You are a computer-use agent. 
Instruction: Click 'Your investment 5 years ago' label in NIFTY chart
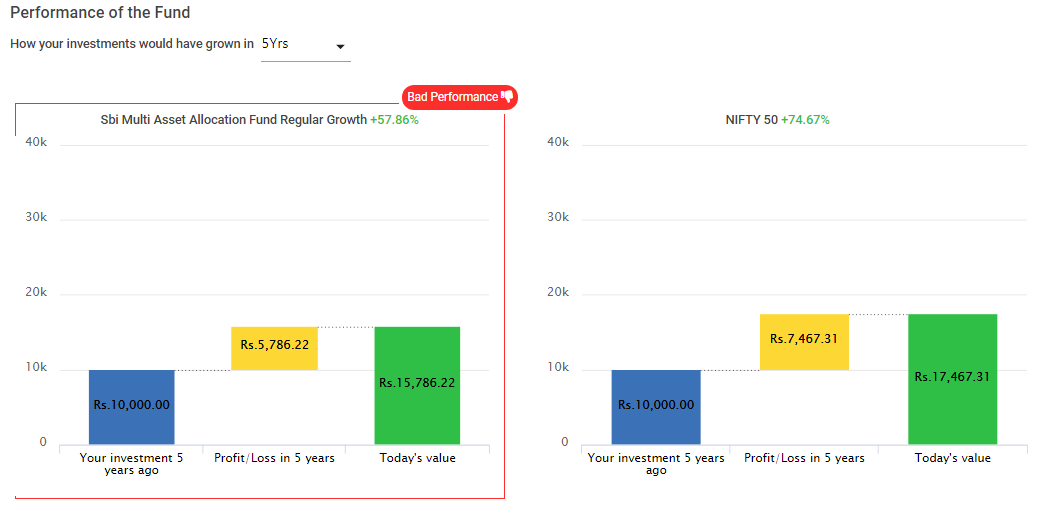[x=656, y=464]
